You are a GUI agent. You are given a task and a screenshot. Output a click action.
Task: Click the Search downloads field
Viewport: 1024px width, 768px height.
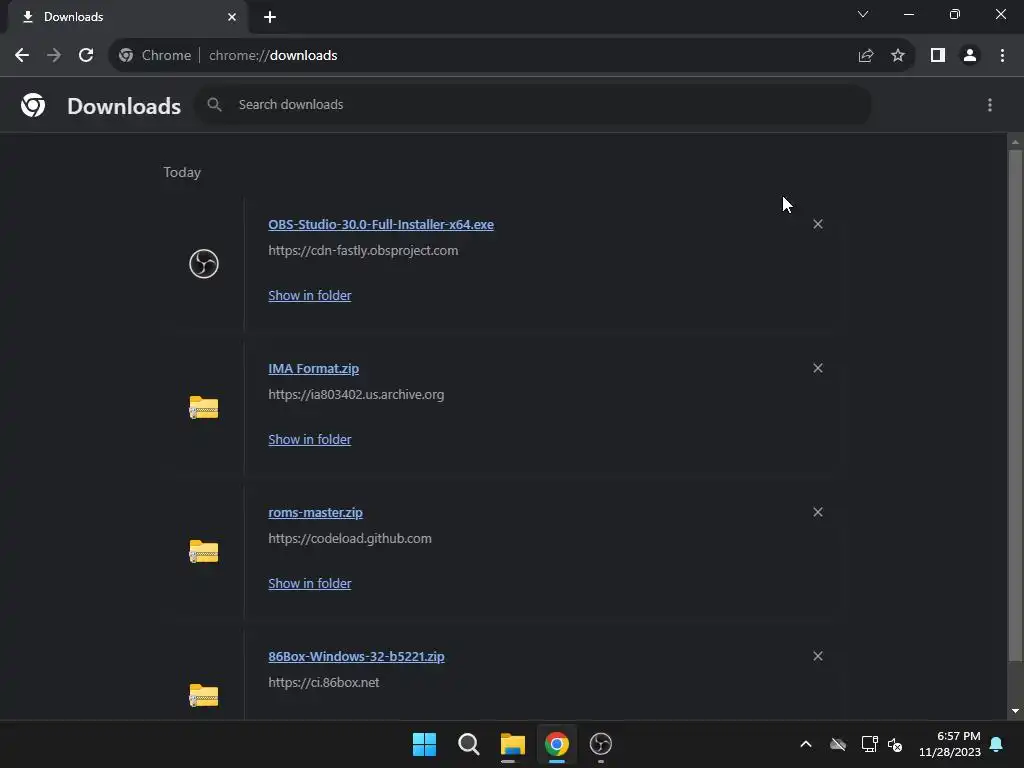click(x=533, y=104)
